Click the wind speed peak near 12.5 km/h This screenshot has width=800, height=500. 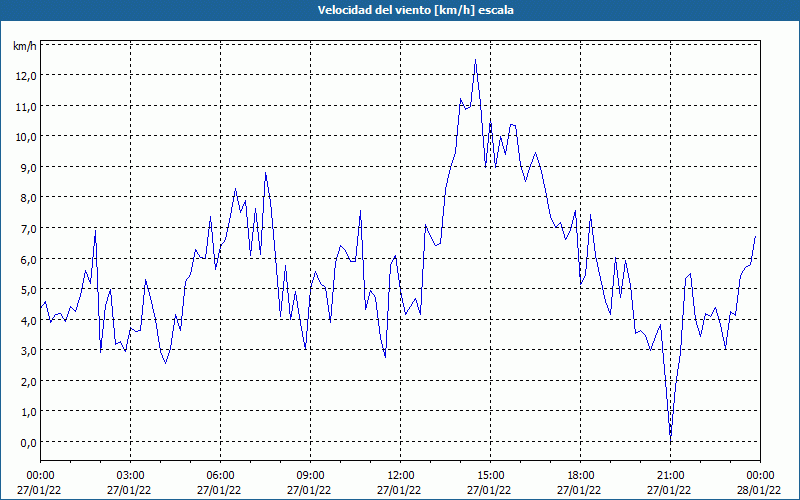coord(476,60)
